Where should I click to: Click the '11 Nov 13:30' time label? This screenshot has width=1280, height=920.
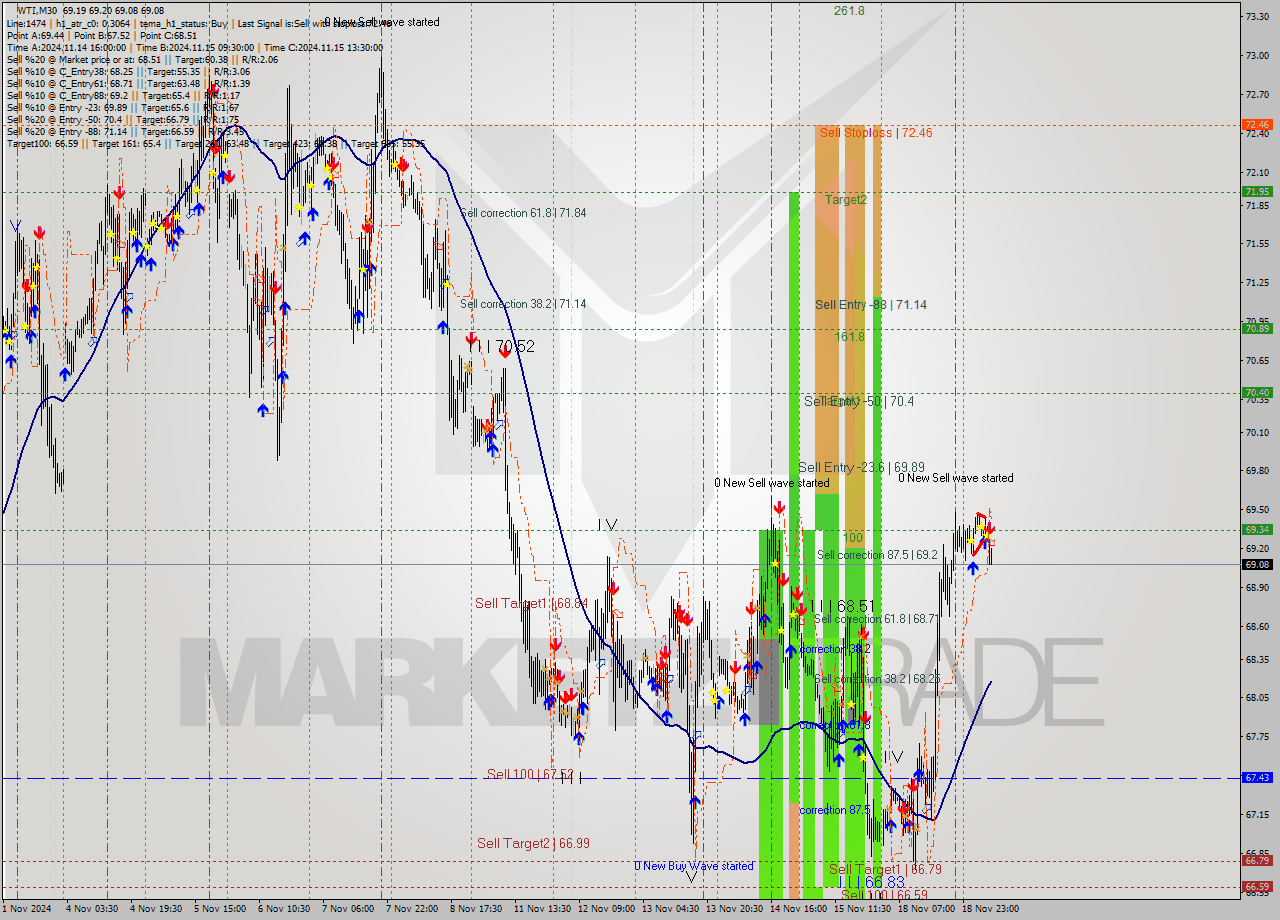[542, 909]
